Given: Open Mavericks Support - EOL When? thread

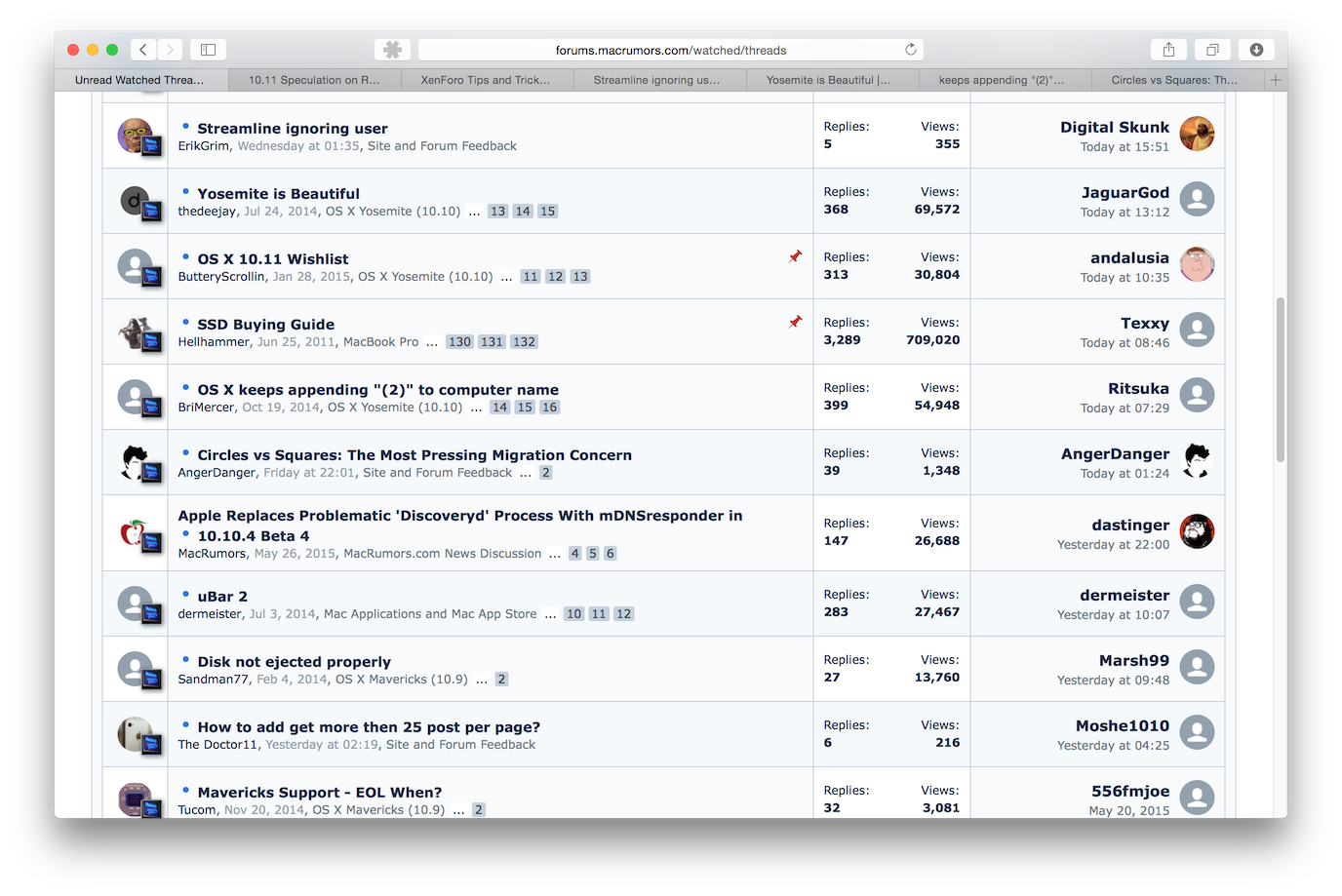Looking at the screenshot, I should click(x=320, y=793).
